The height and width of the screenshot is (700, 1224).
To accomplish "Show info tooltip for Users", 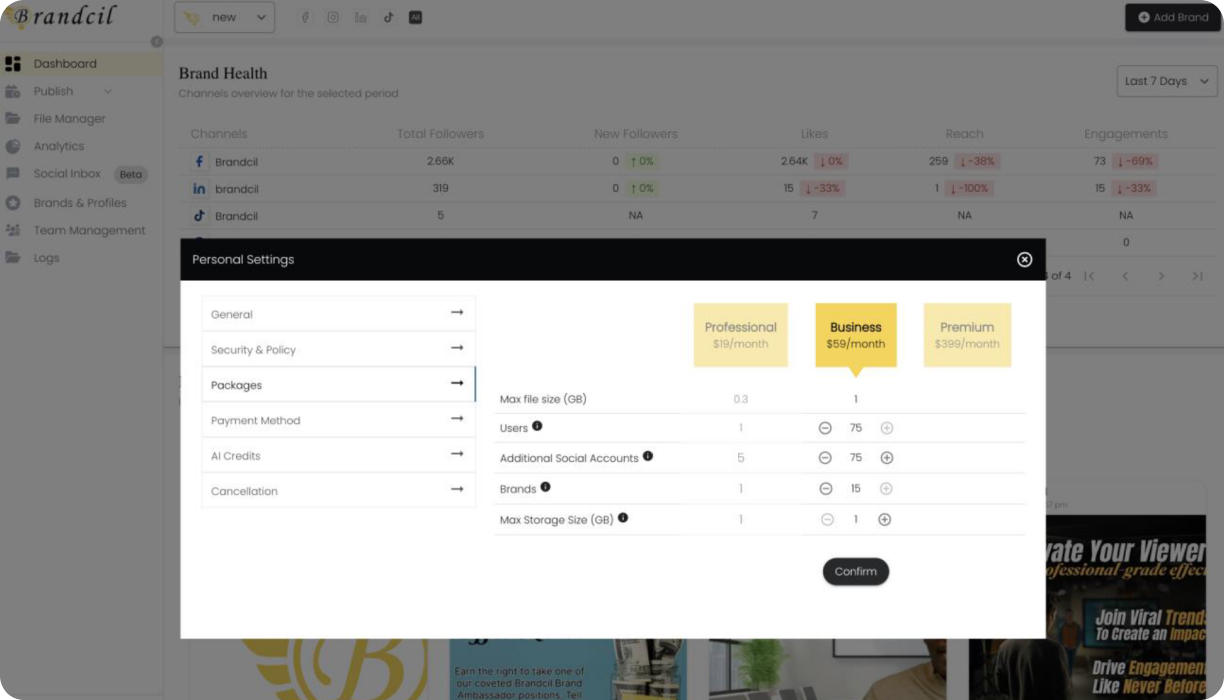I will 537,426.
